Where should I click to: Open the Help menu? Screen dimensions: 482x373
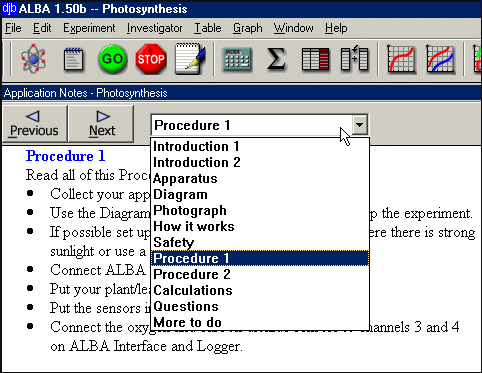point(336,28)
